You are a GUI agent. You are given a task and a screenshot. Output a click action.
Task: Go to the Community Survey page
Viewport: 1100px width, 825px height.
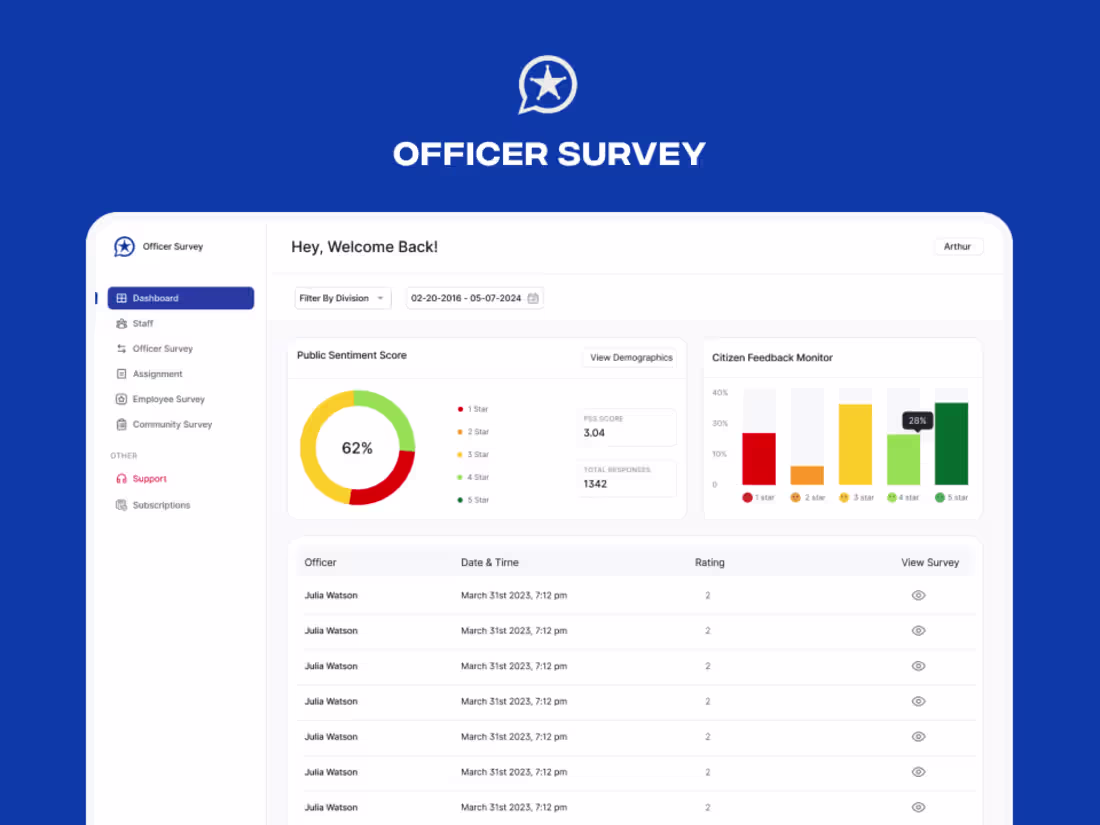[x=175, y=423]
